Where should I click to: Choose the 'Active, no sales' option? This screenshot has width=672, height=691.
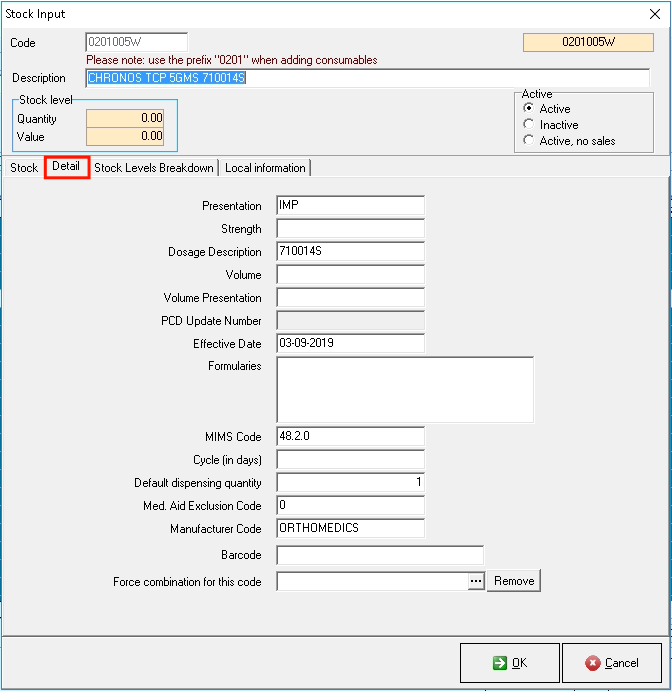coord(529,141)
